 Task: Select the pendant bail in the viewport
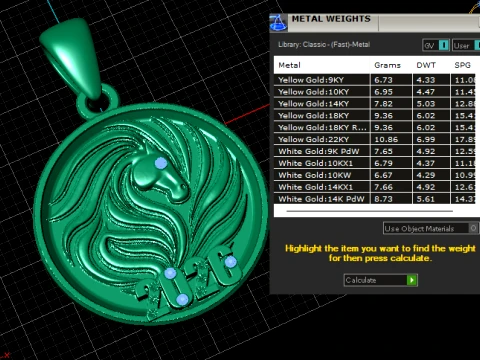71,58
